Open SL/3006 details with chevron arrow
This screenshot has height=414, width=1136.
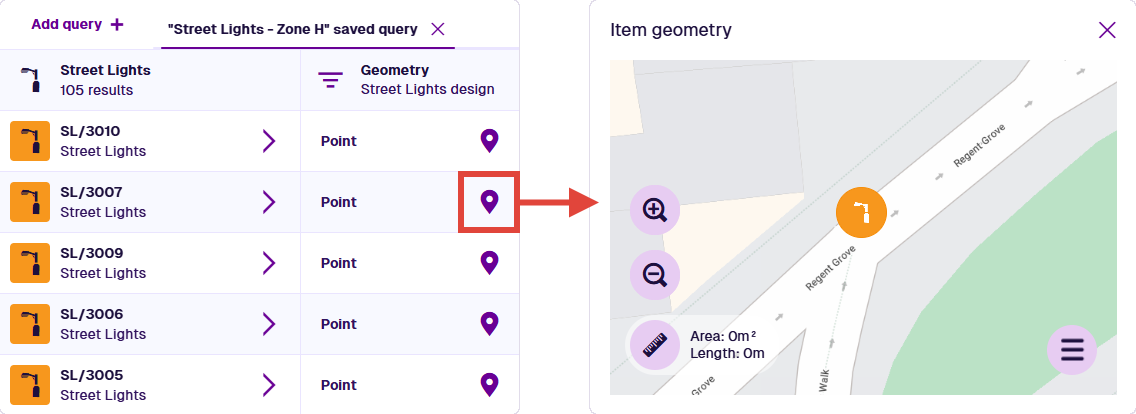coord(268,324)
